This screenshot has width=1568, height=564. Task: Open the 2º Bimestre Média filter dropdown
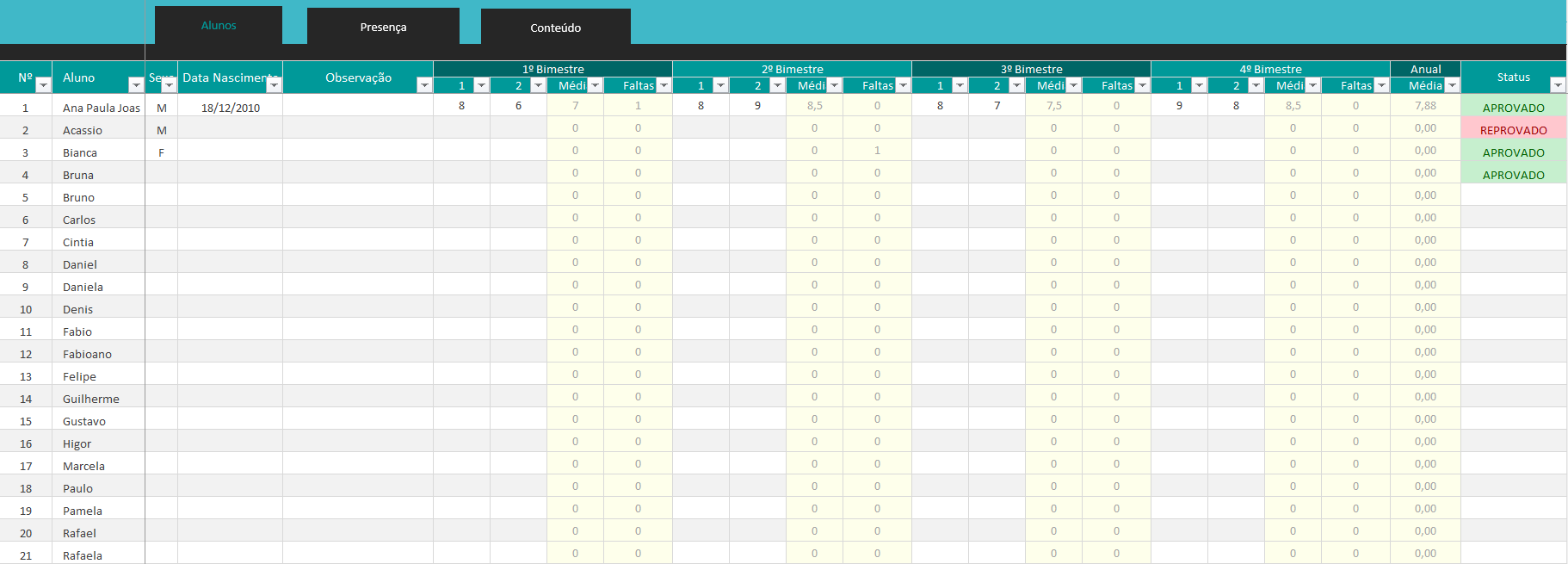click(834, 85)
